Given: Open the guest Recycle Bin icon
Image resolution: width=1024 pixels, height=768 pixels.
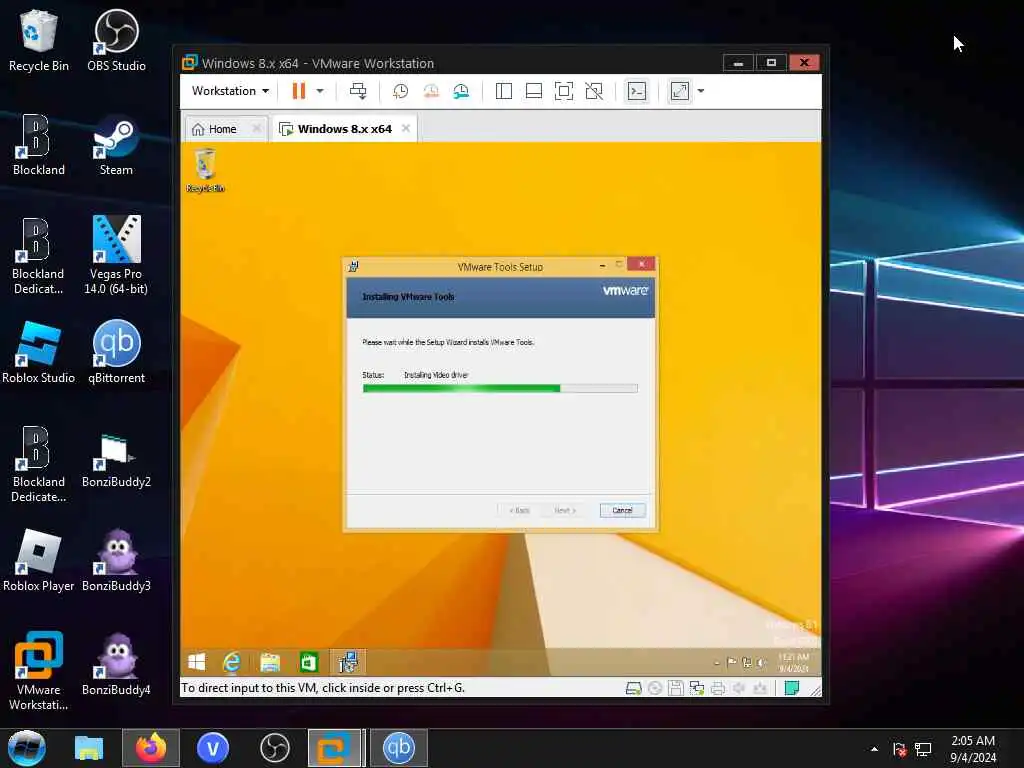Looking at the screenshot, I should click(205, 170).
